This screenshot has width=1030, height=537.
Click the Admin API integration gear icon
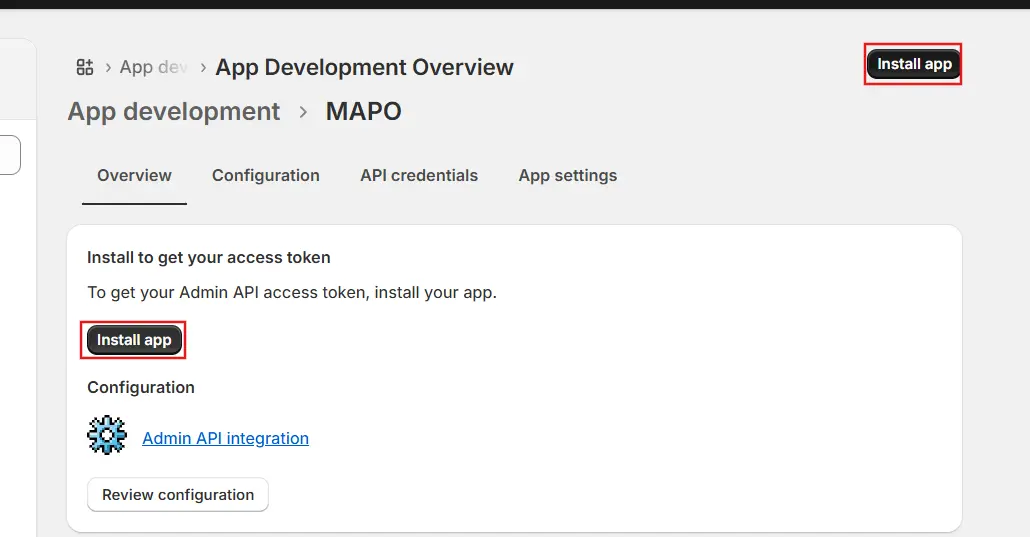click(x=107, y=436)
